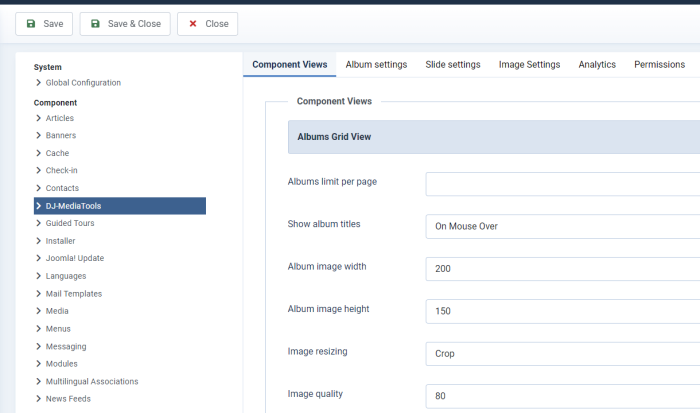Click the Languages chevron icon
This screenshot has height=413, width=700.
pos(38,276)
